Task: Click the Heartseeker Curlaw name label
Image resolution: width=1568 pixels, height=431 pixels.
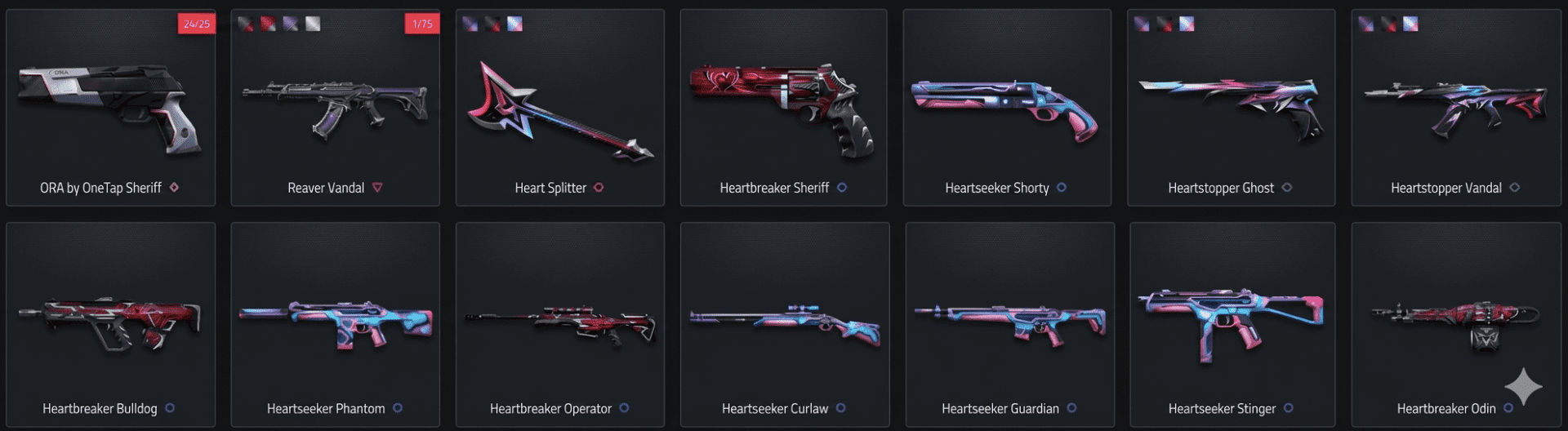Action: tap(775, 408)
